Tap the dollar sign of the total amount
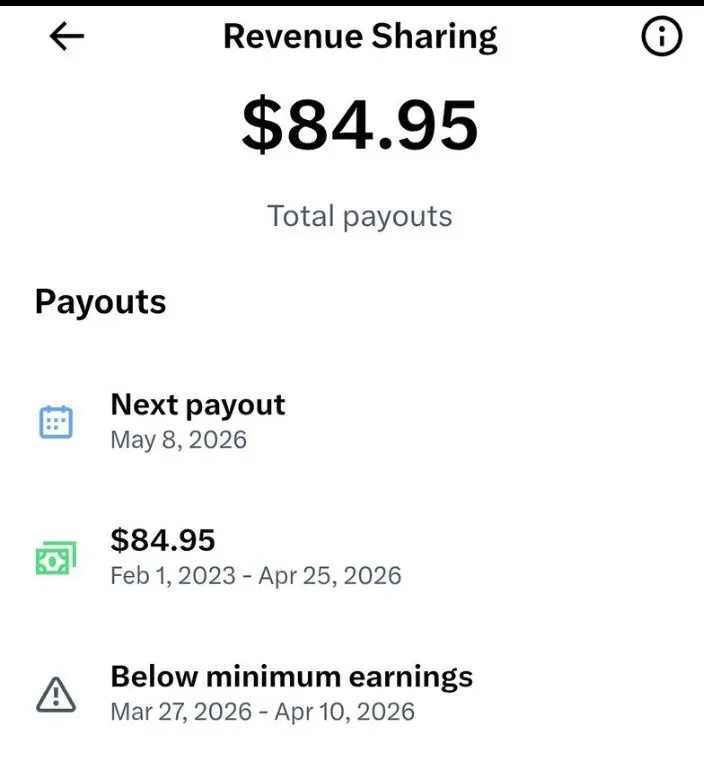This screenshot has height=762, width=704. [x=262, y=124]
